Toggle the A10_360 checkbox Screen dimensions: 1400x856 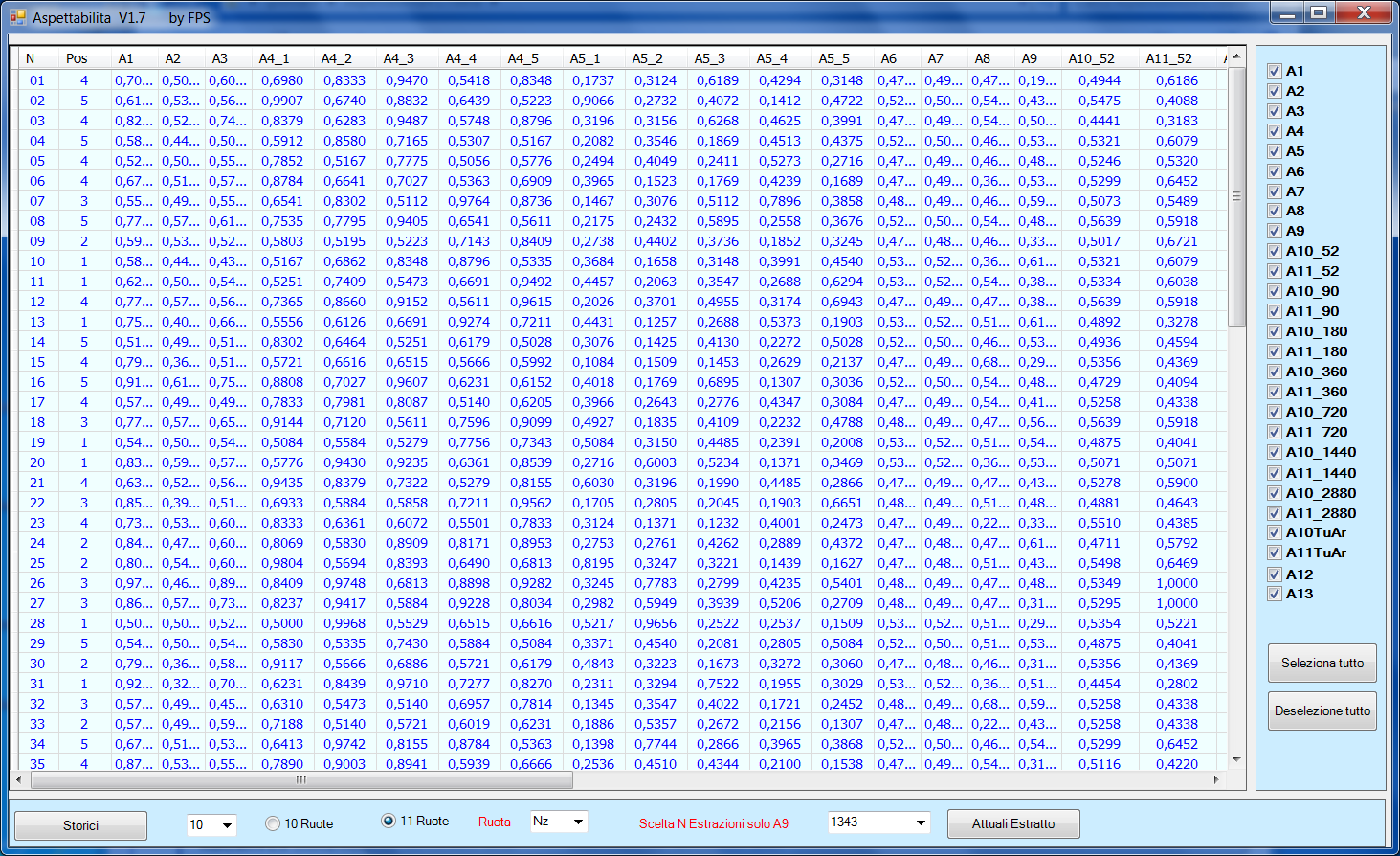tap(1274, 372)
